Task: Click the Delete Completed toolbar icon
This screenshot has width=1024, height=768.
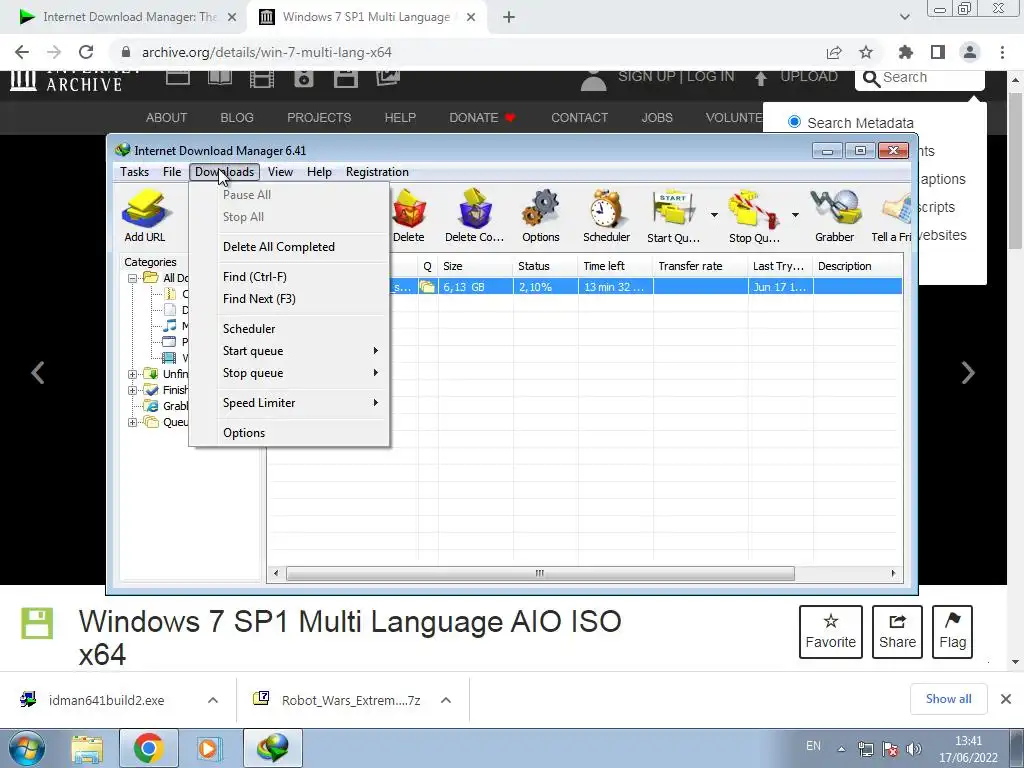Action: point(474,216)
